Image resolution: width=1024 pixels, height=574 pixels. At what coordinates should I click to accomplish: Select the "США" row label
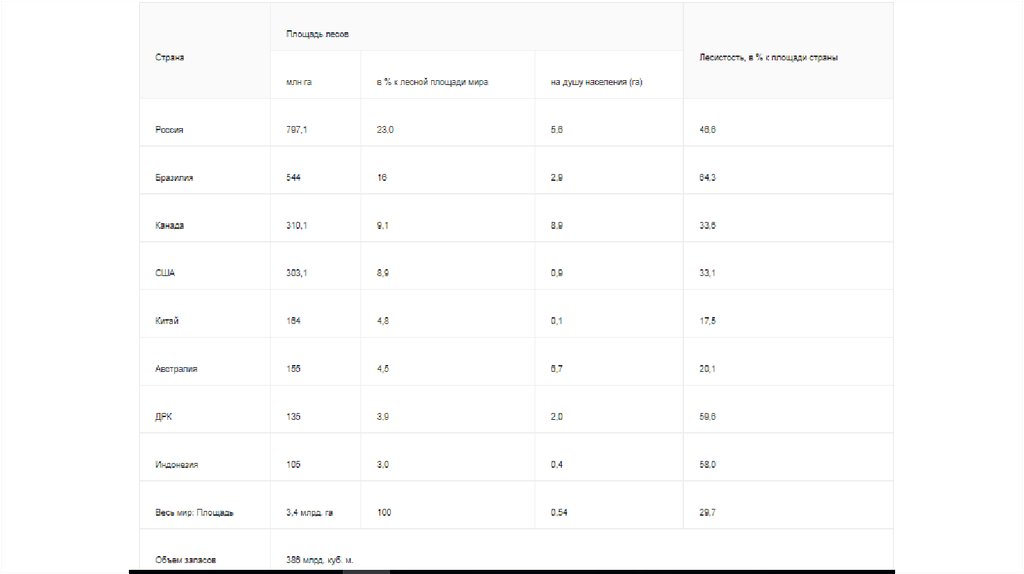tap(165, 273)
